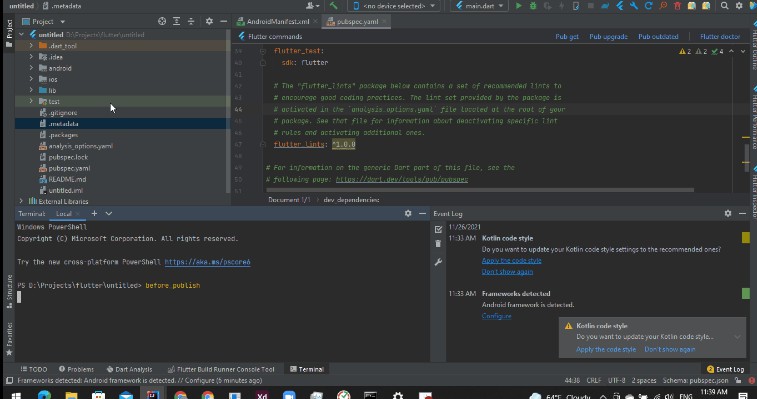Click the blue wrench icon in toolbar
Image resolution: width=757 pixels, height=399 pixels.
click(634, 6)
